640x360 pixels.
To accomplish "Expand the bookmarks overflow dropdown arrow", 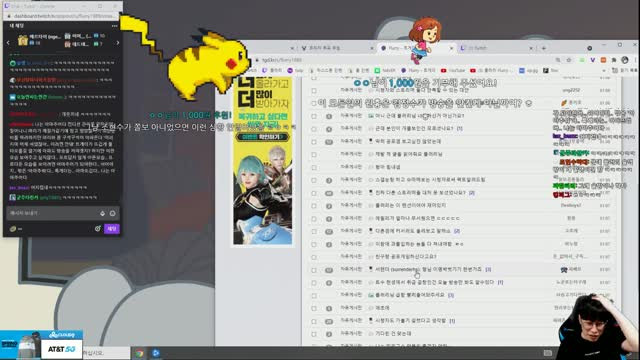I will [604, 71].
